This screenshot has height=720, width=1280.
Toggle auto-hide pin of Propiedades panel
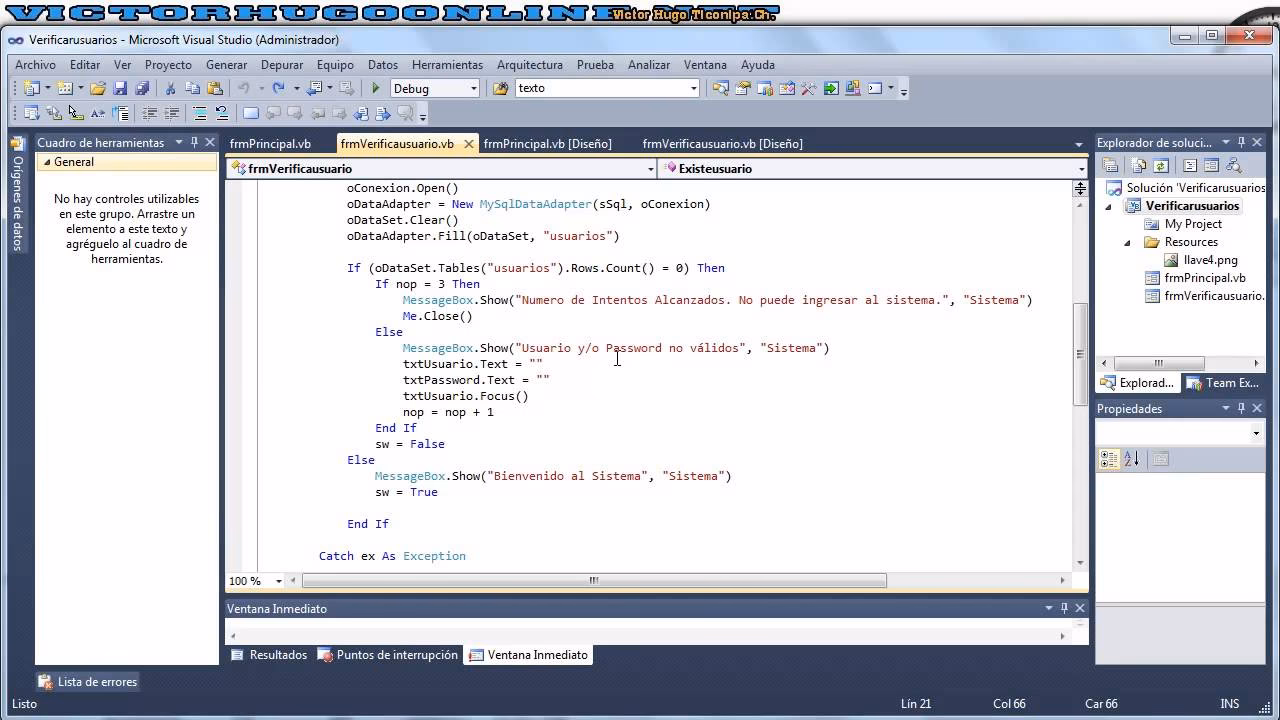[x=1242, y=408]
